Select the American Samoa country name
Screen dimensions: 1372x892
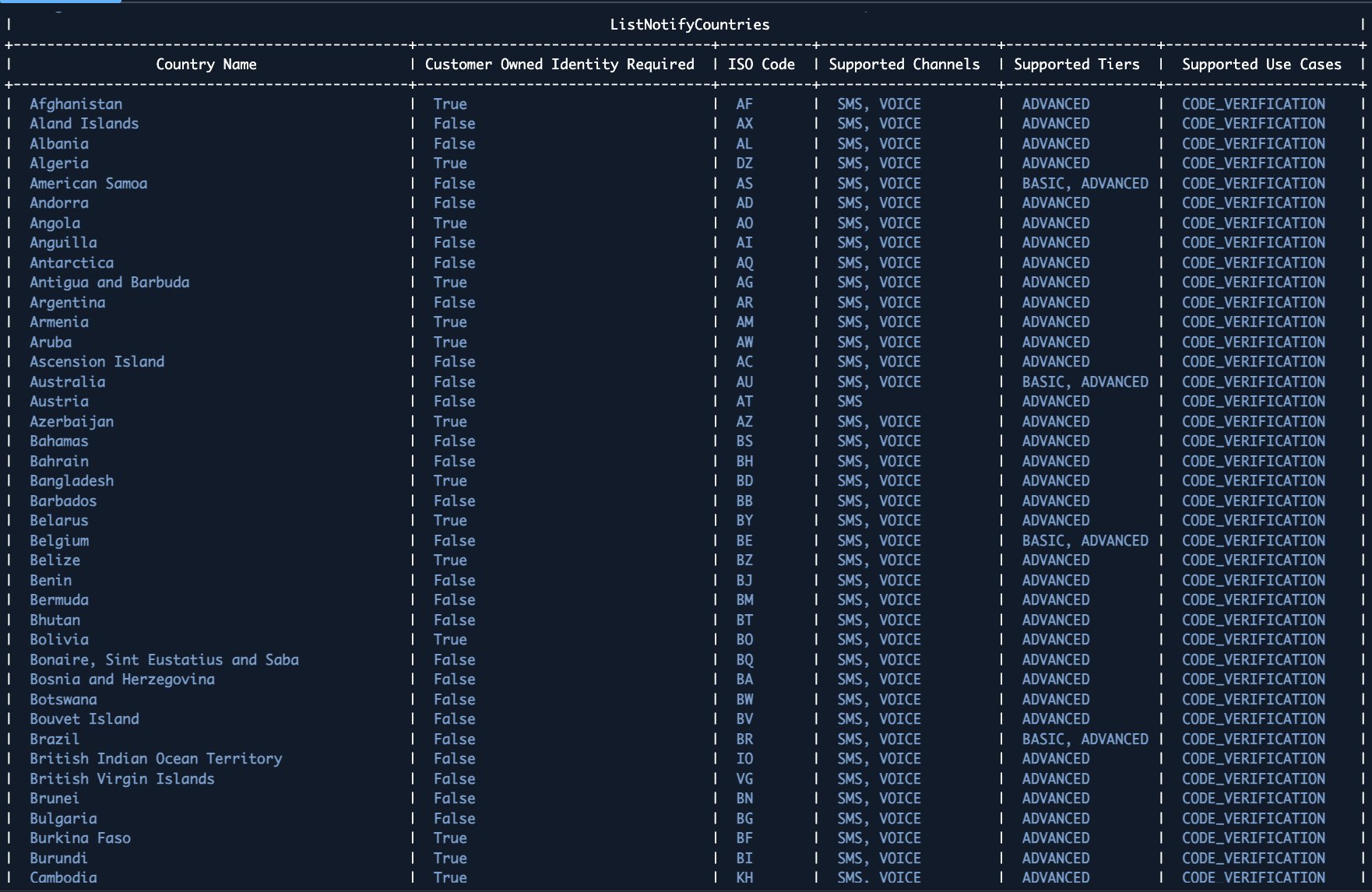click(x=88, y=183)
